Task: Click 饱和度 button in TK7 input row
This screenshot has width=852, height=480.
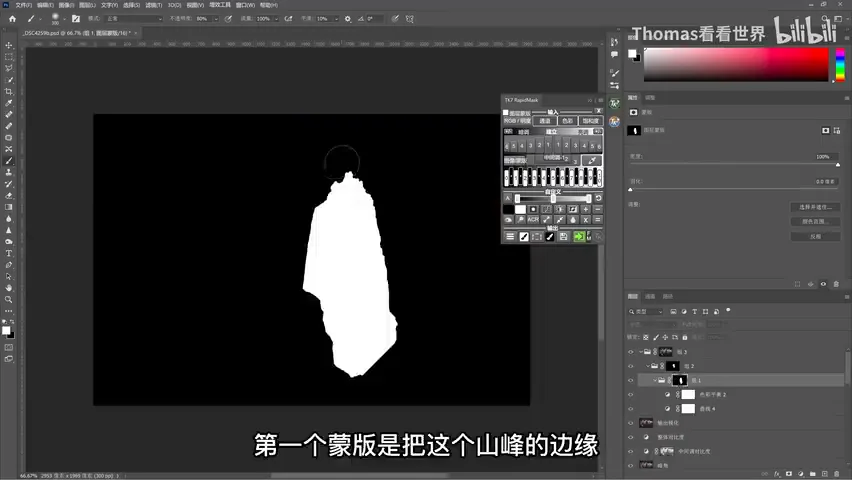Action: pos(591,121)
